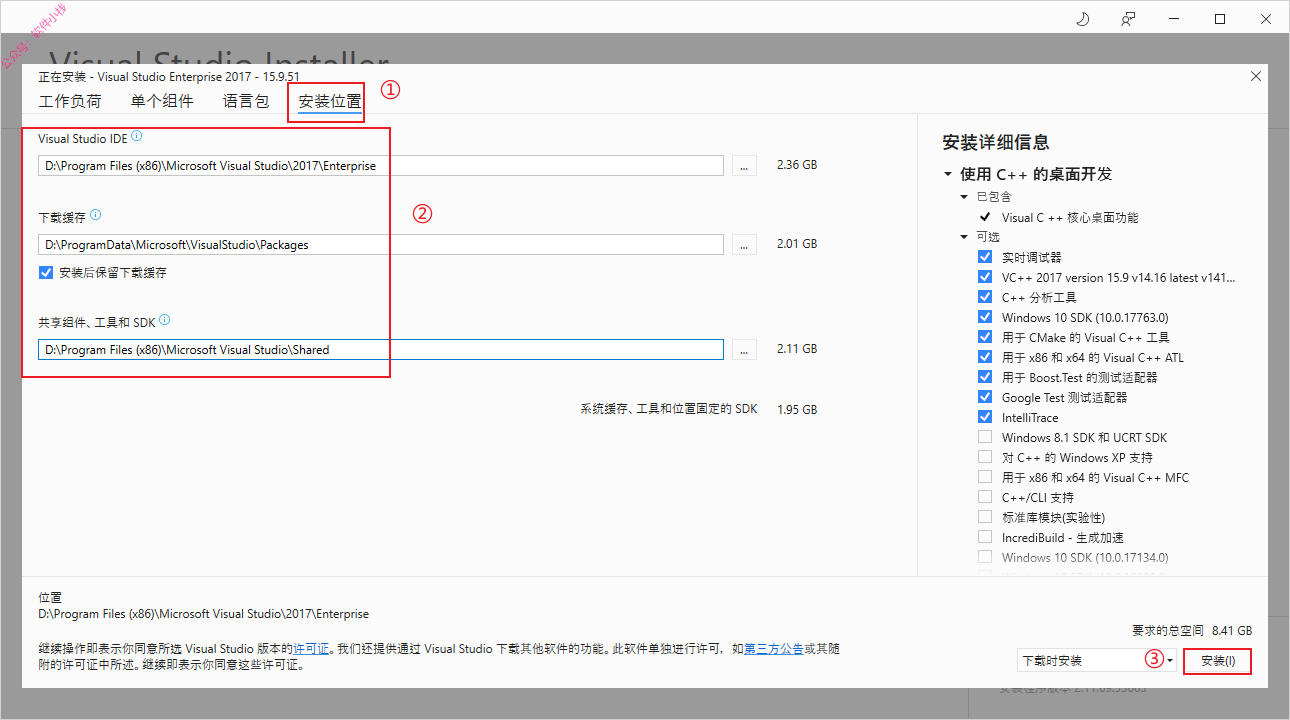This screenshot has height=720, width=1290.
Task: Click the Visual Studio IDE path field
Action: coord(381,166)
